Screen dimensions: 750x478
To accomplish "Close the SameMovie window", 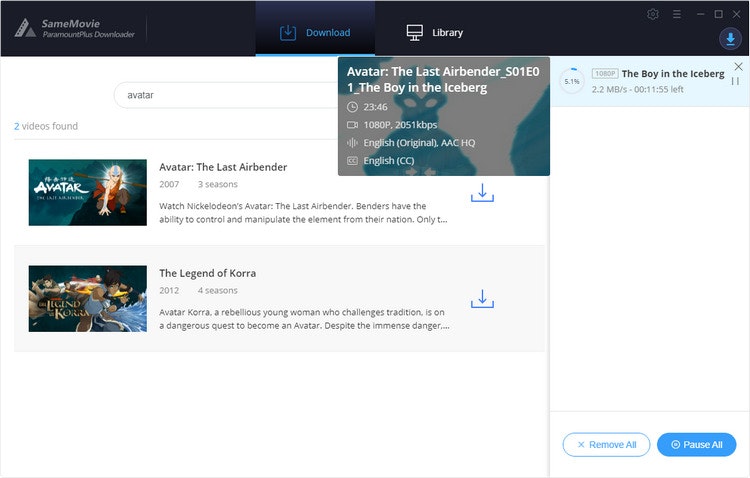I will [x=737, y=14].
